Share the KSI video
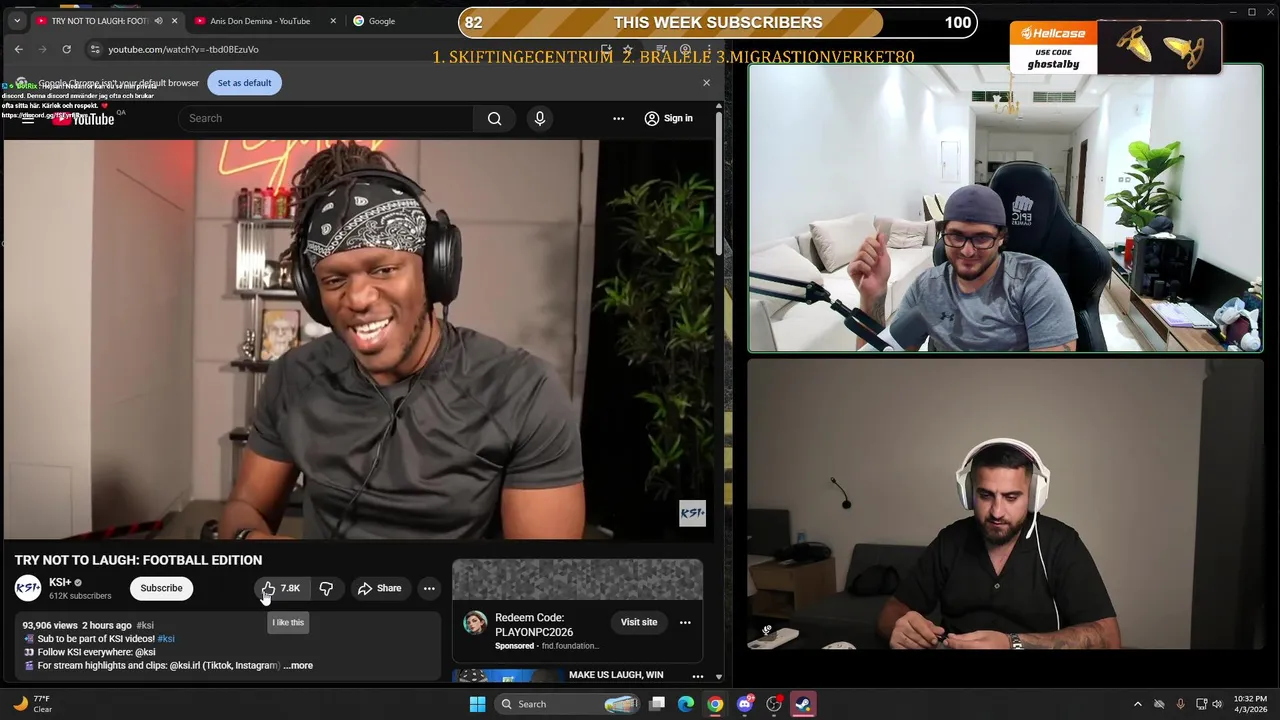The height and width of the screenshot is (720, 1280). (x=379, y=588)
